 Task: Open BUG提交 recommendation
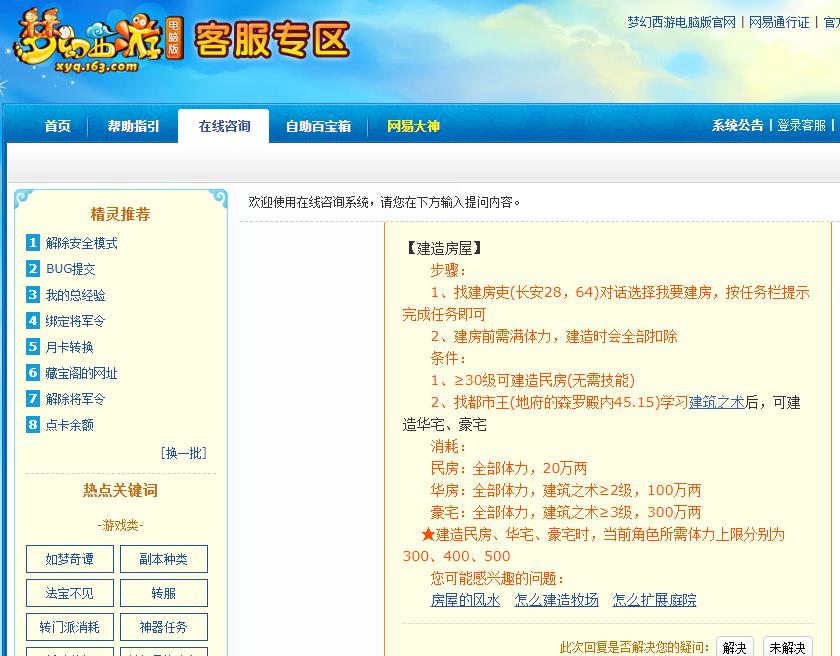(71, 269)
